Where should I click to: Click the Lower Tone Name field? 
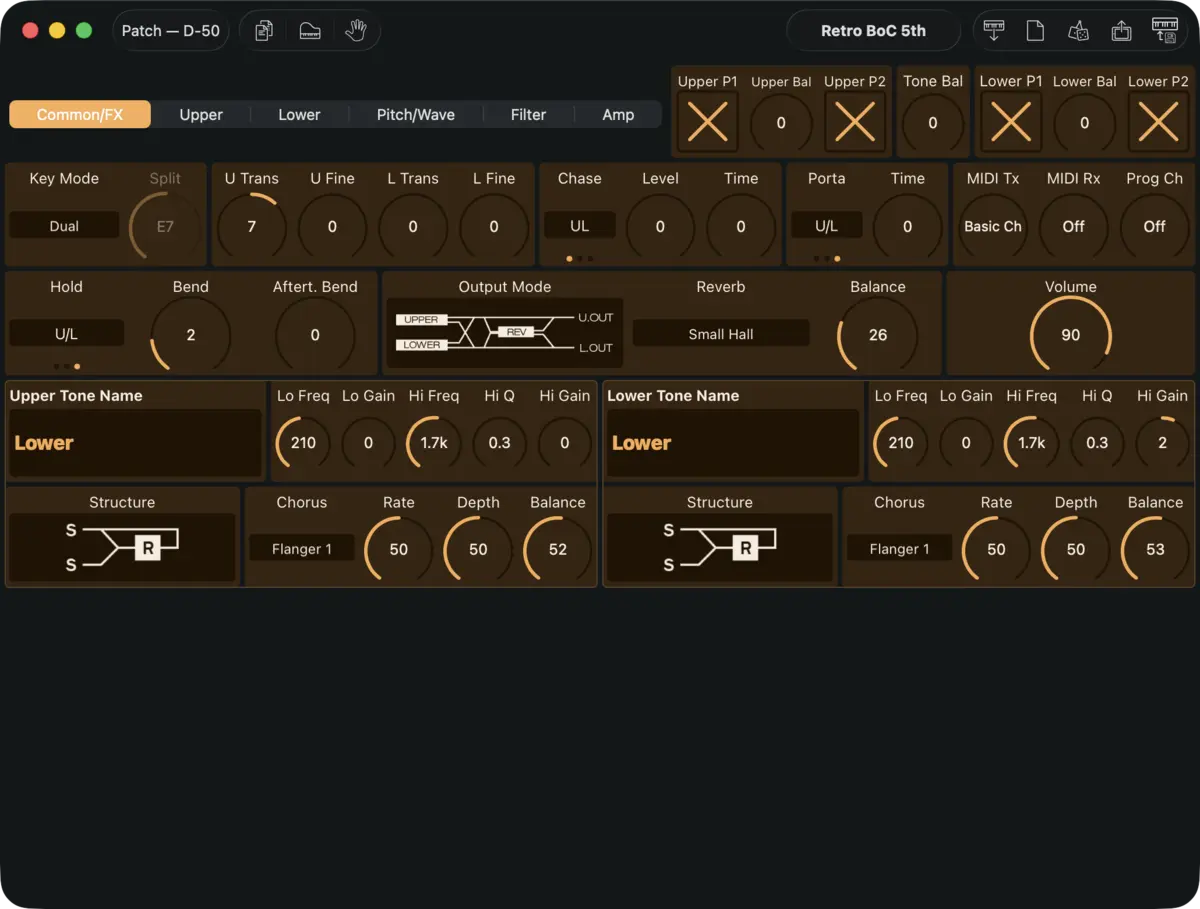click(734, 443)
